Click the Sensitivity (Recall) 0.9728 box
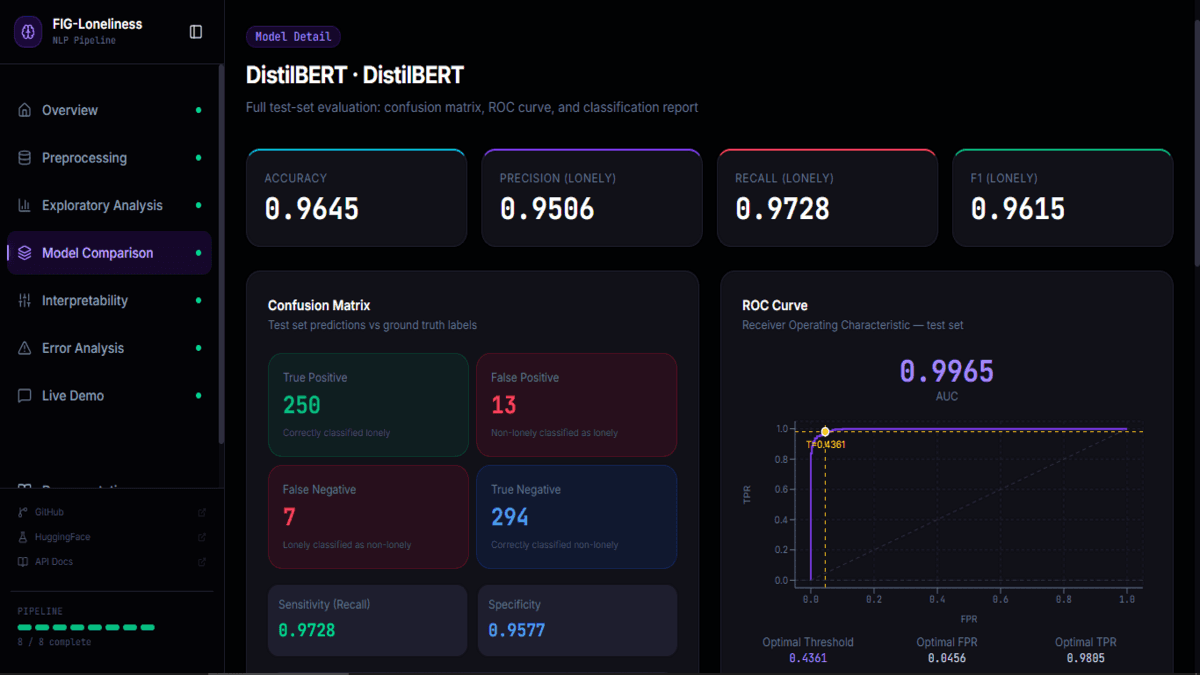 click(x=367, y=620)
